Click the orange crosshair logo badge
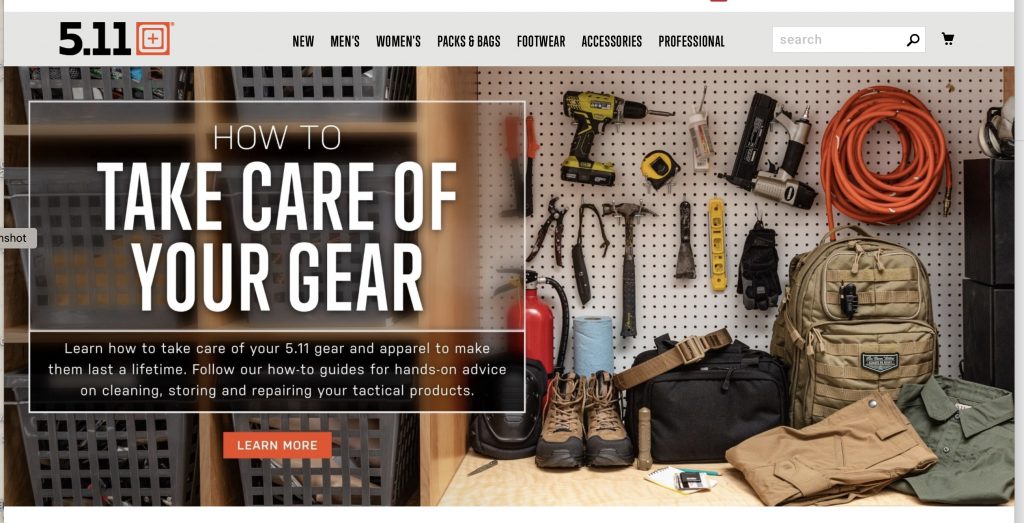The height and width of the screenshot is (523, 1024). coord(153,39)
